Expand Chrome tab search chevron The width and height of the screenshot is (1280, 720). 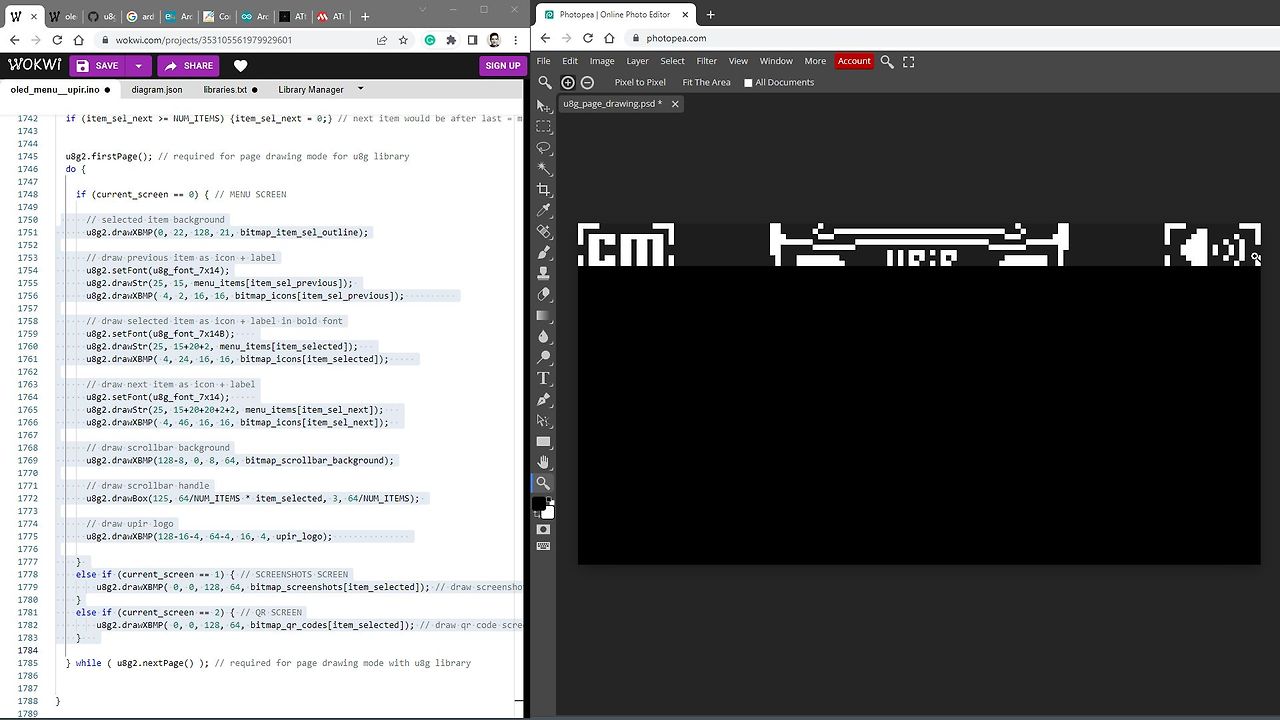421,10
